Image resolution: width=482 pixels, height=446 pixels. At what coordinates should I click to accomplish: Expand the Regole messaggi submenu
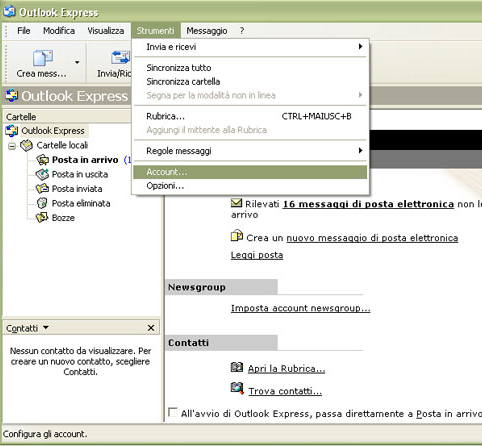click(250, 151)
